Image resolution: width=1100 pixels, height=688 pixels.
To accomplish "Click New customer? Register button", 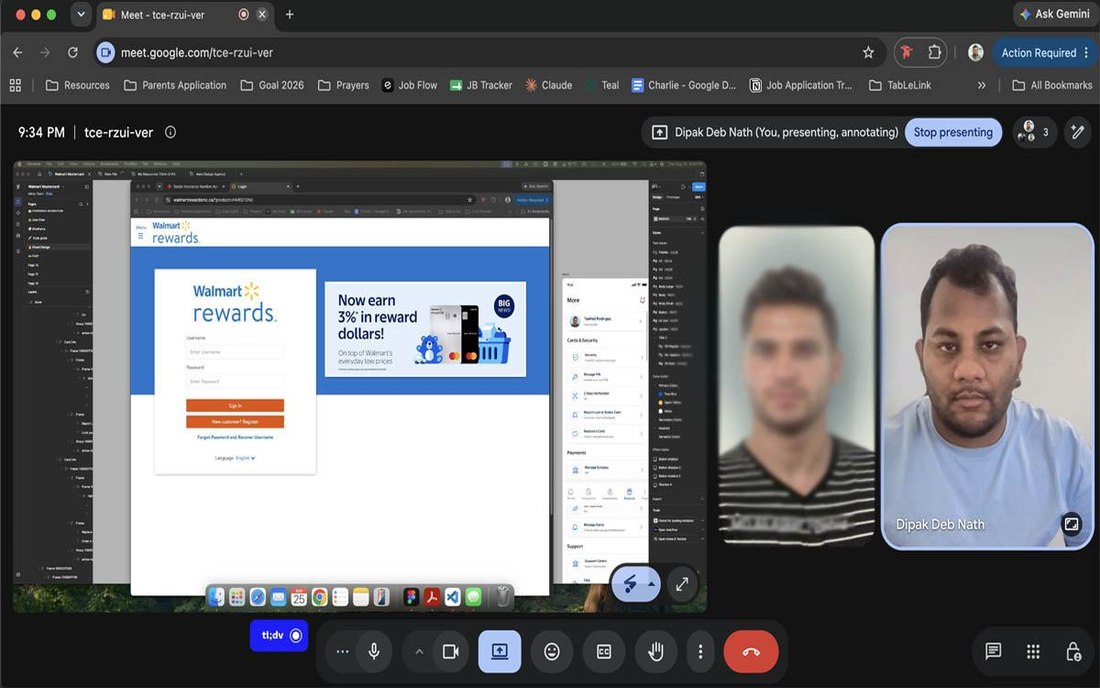I will 235,421.
